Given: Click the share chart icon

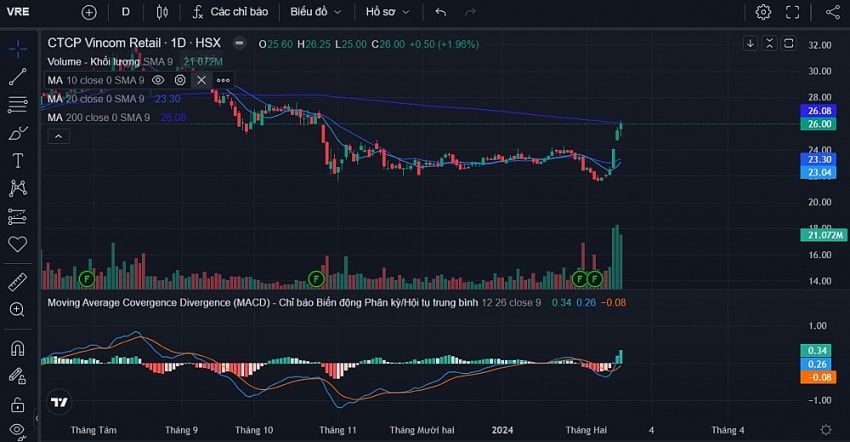Looking at the screenshot, I should click(x=833, y=12).
